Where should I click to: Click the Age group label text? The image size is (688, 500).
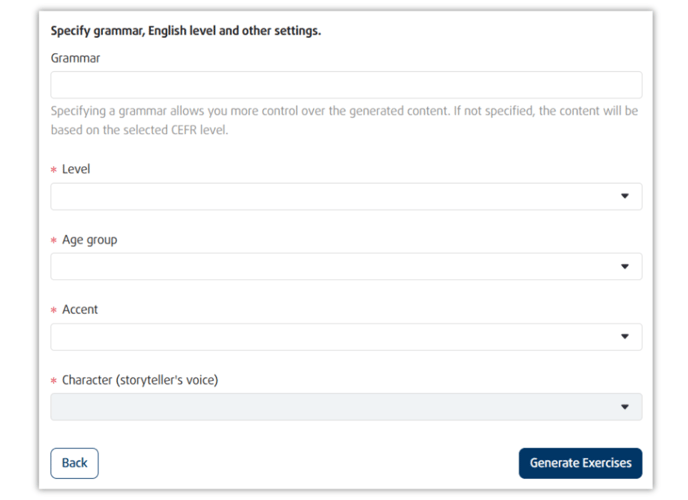tap(89, 240)
